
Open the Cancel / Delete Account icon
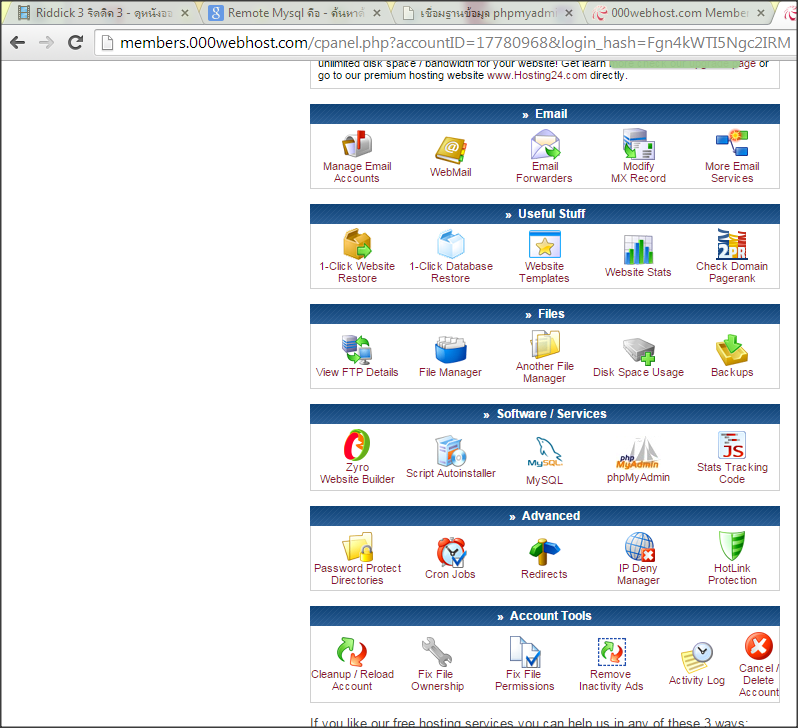coord(759,646)
